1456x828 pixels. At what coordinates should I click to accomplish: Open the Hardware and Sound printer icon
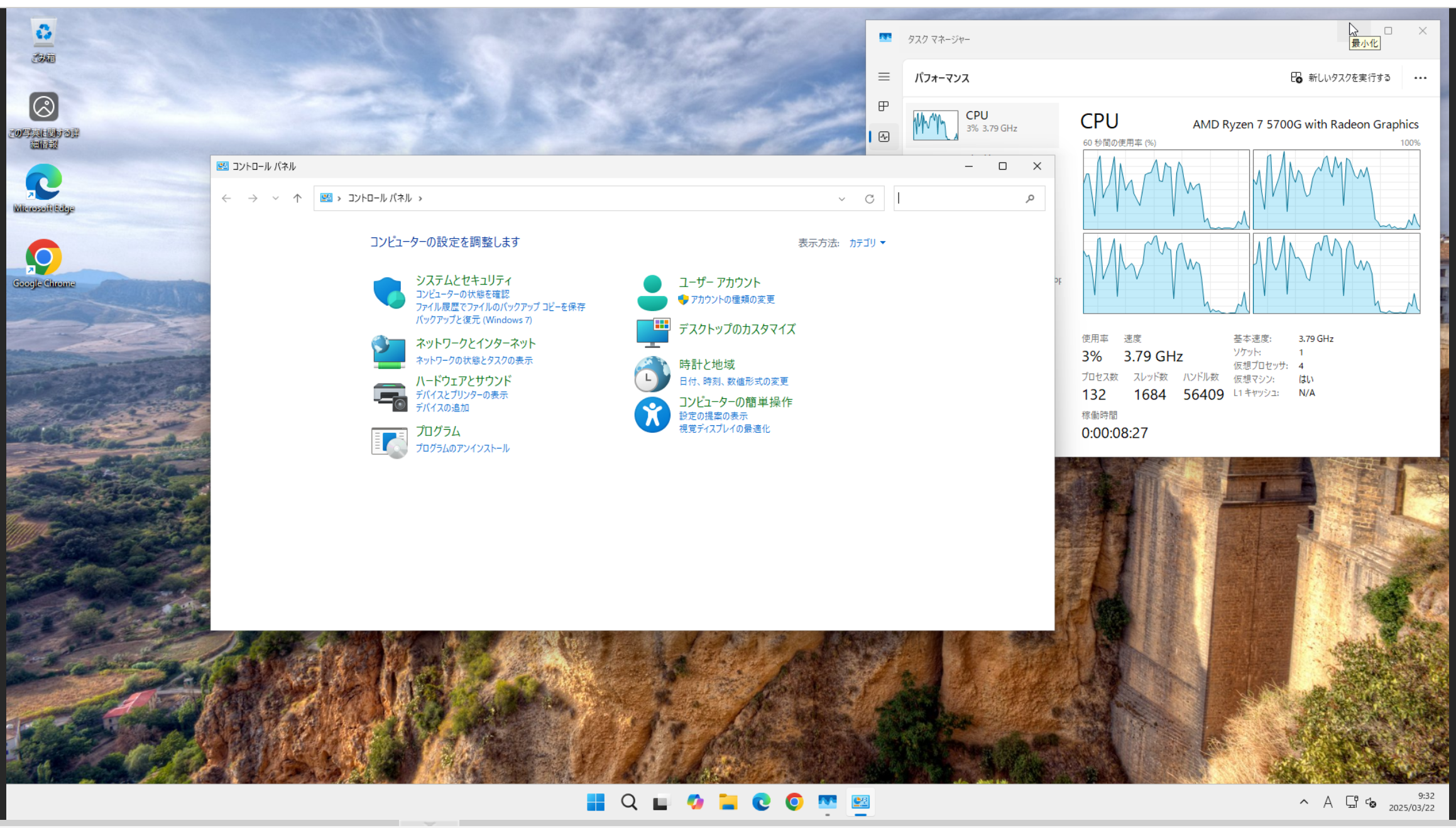[390, 396]
